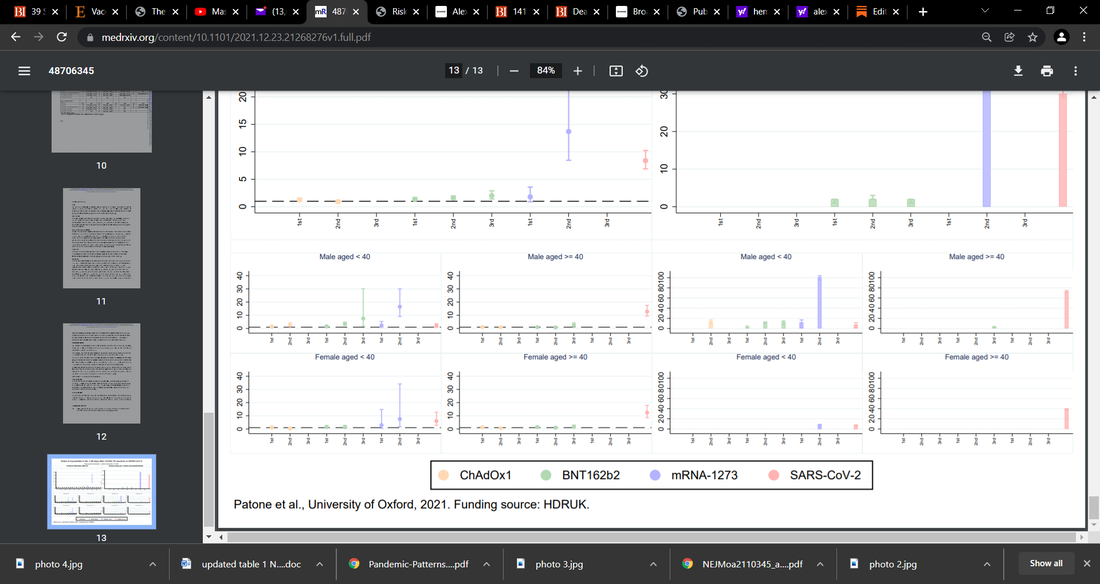Go back to the previous page
This screenshot has width=1100, height=584.
point(16,37)
